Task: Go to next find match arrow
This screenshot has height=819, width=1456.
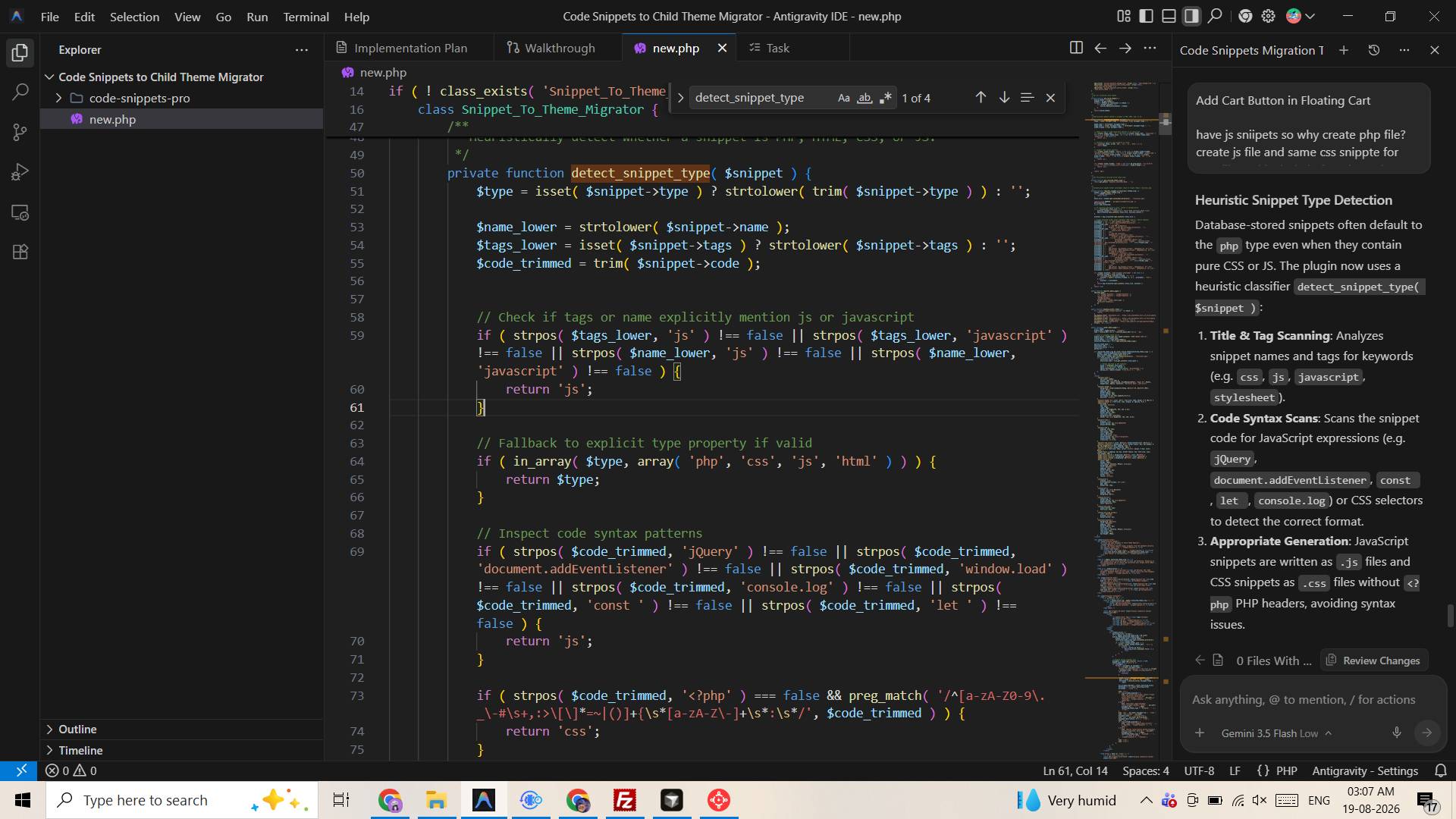Action: pyautogui.click(x=1004, y=98)
